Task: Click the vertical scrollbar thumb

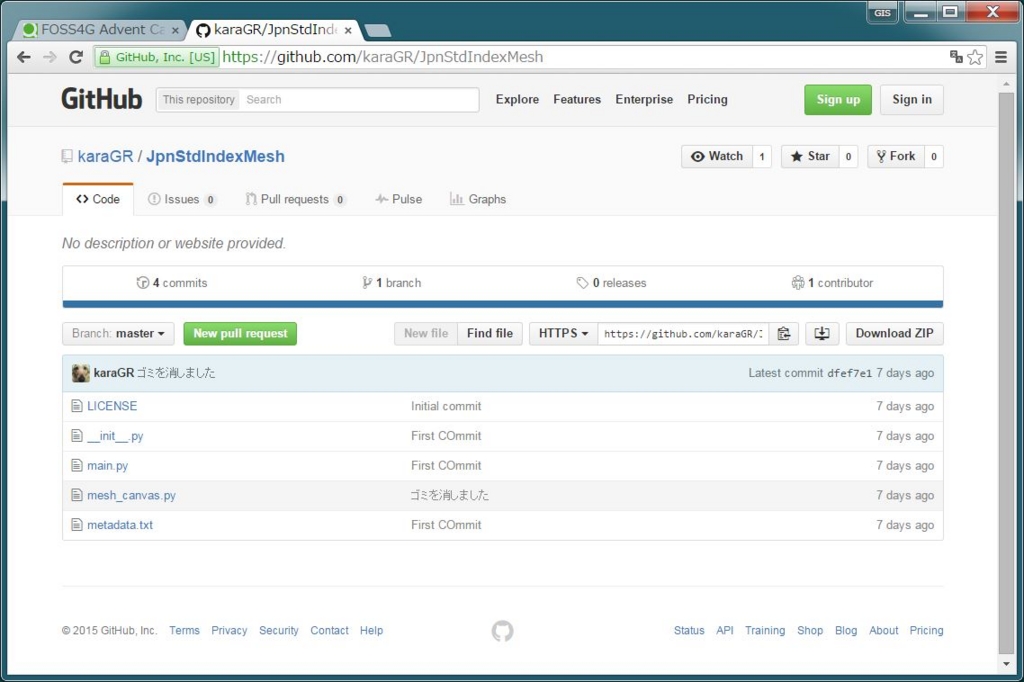Action: point(1006,372)
